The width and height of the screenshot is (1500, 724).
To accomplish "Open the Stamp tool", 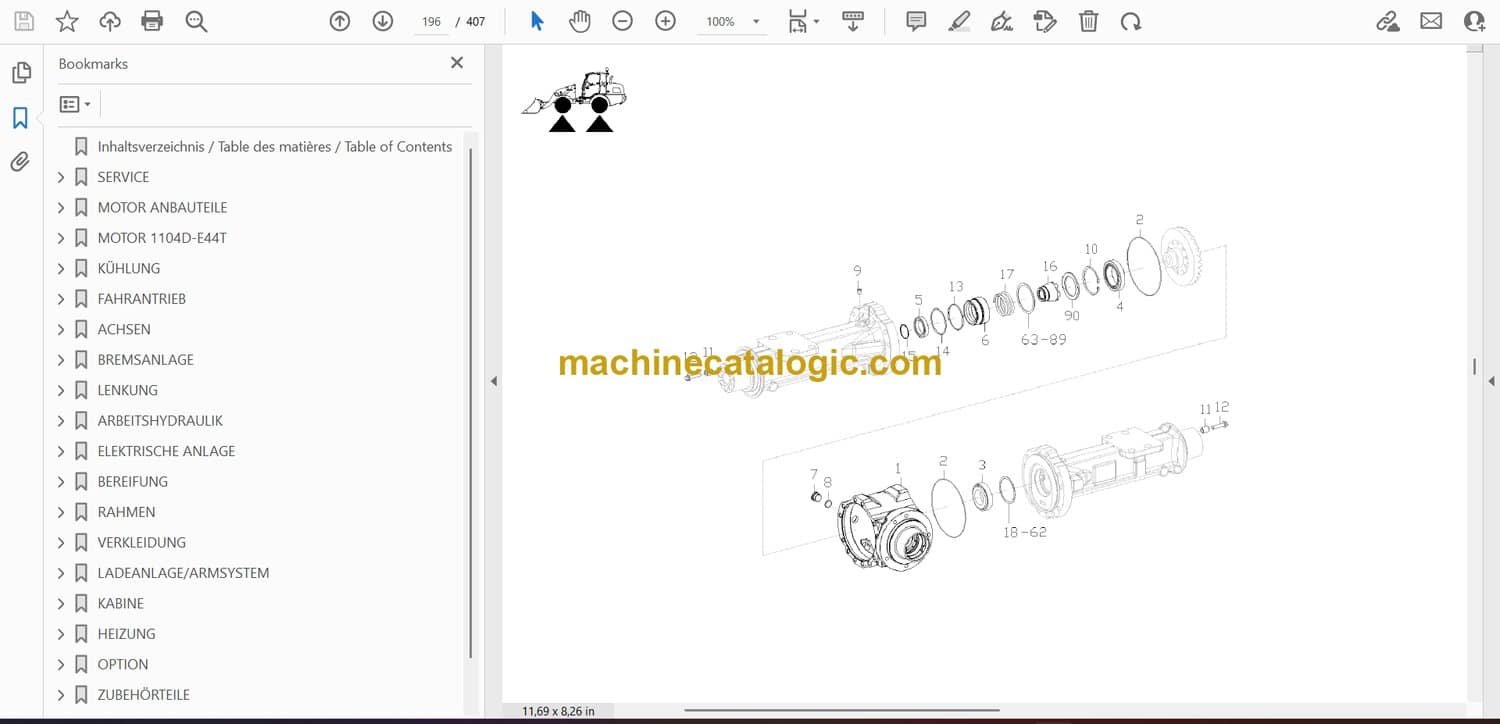I will pyautogui.click(x=1045, y=21).
